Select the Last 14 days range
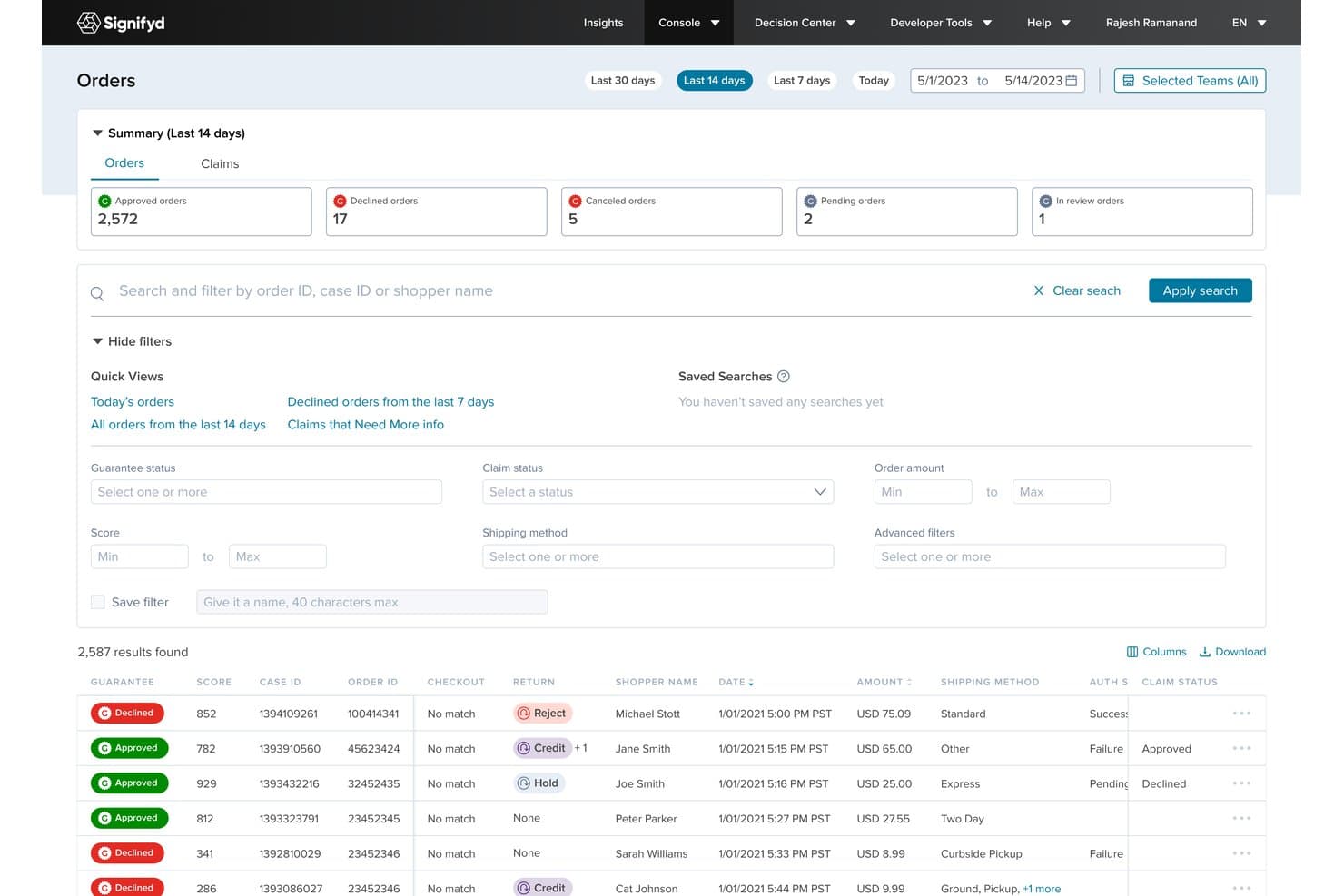1344x896 pixels. point(715,81)
